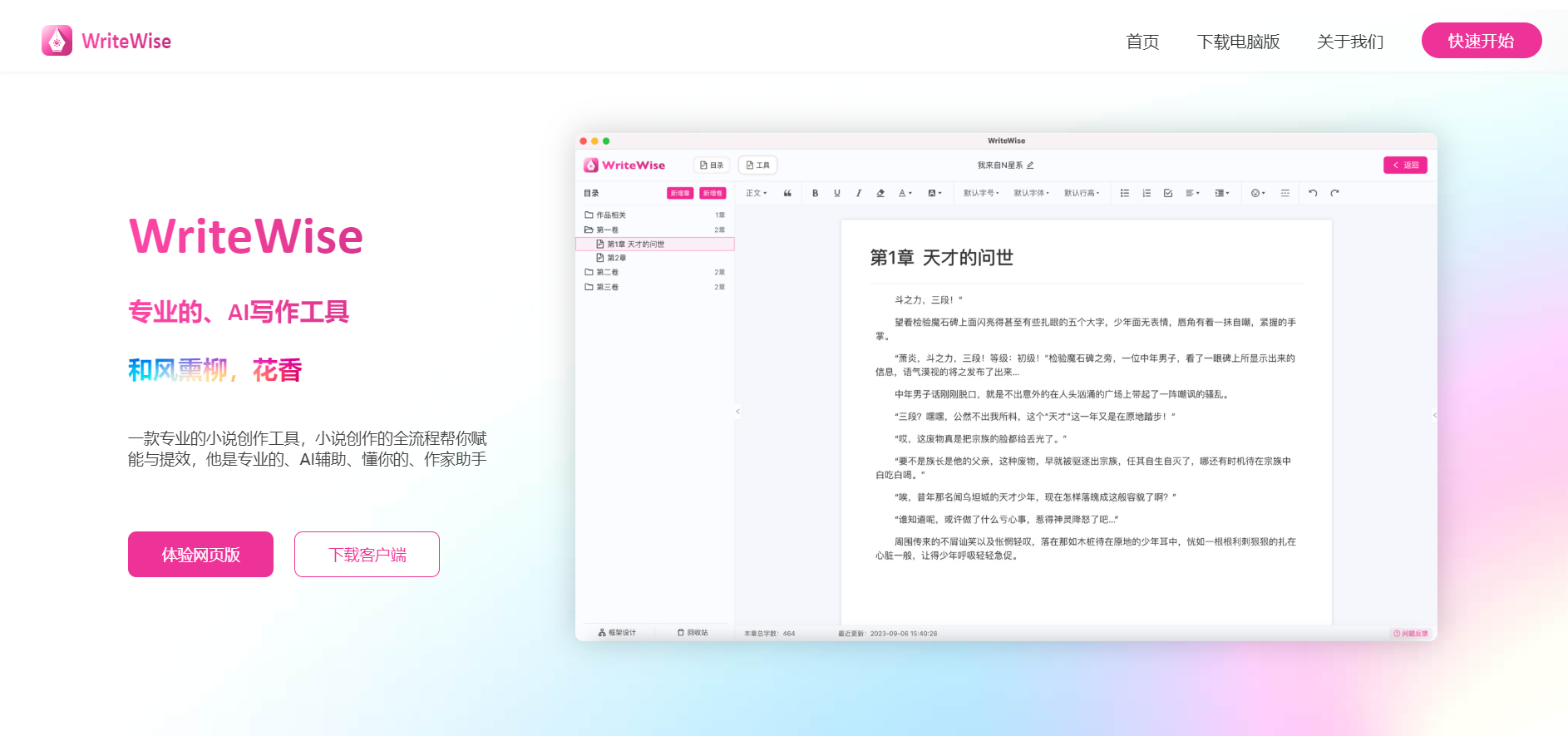The image size is (1568, 736).
Task: Toggle bold formatting
Action: coord(816,193)
